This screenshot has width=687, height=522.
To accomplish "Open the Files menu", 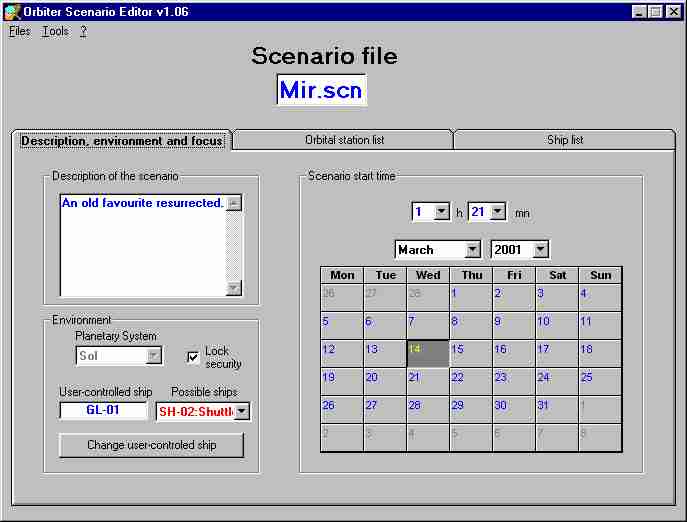I will 20,32.
